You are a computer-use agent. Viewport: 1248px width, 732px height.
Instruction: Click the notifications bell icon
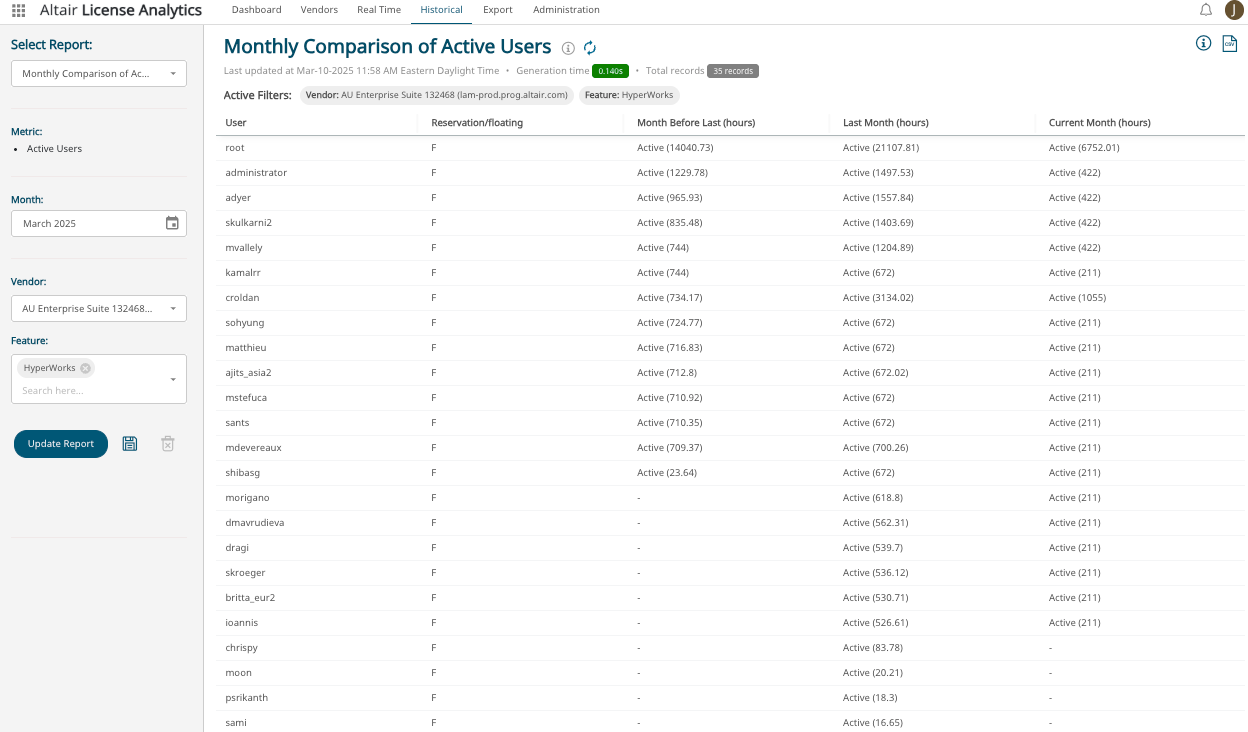(1206, 10)
